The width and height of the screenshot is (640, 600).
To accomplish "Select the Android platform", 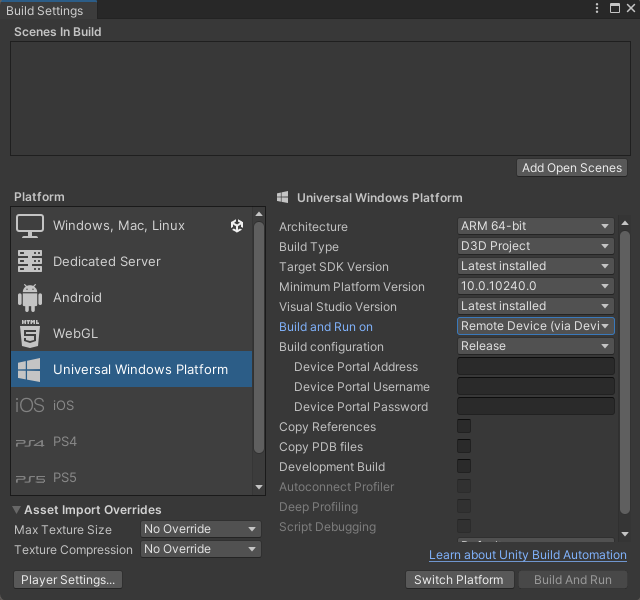I will pos(132,298).
